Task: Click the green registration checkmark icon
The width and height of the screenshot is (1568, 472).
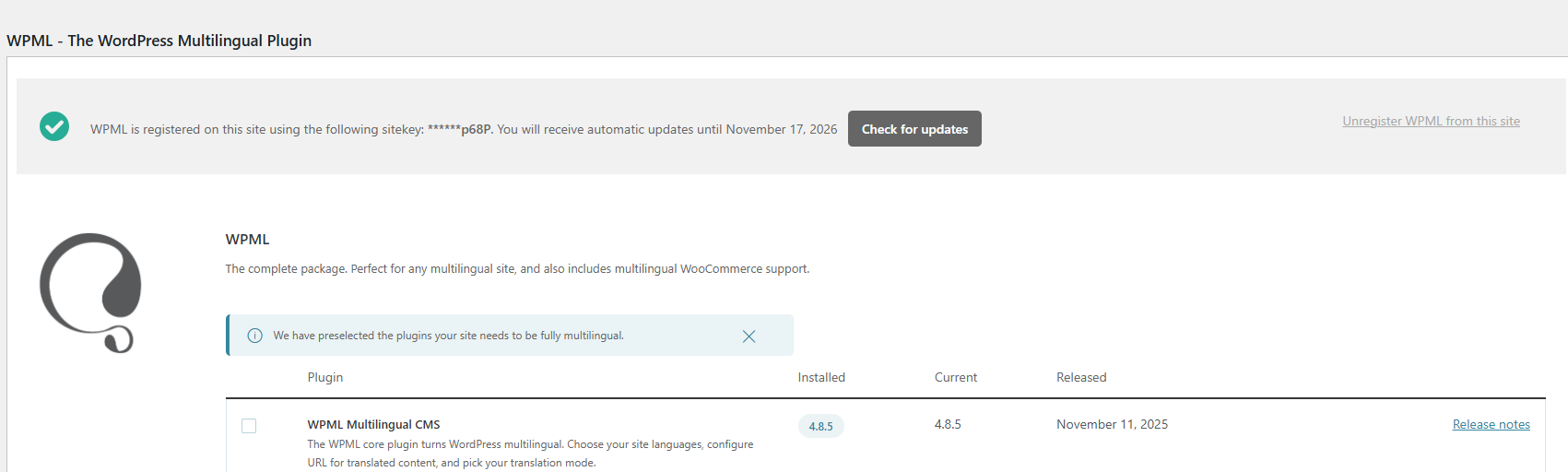Action: [x=54, y=126]
